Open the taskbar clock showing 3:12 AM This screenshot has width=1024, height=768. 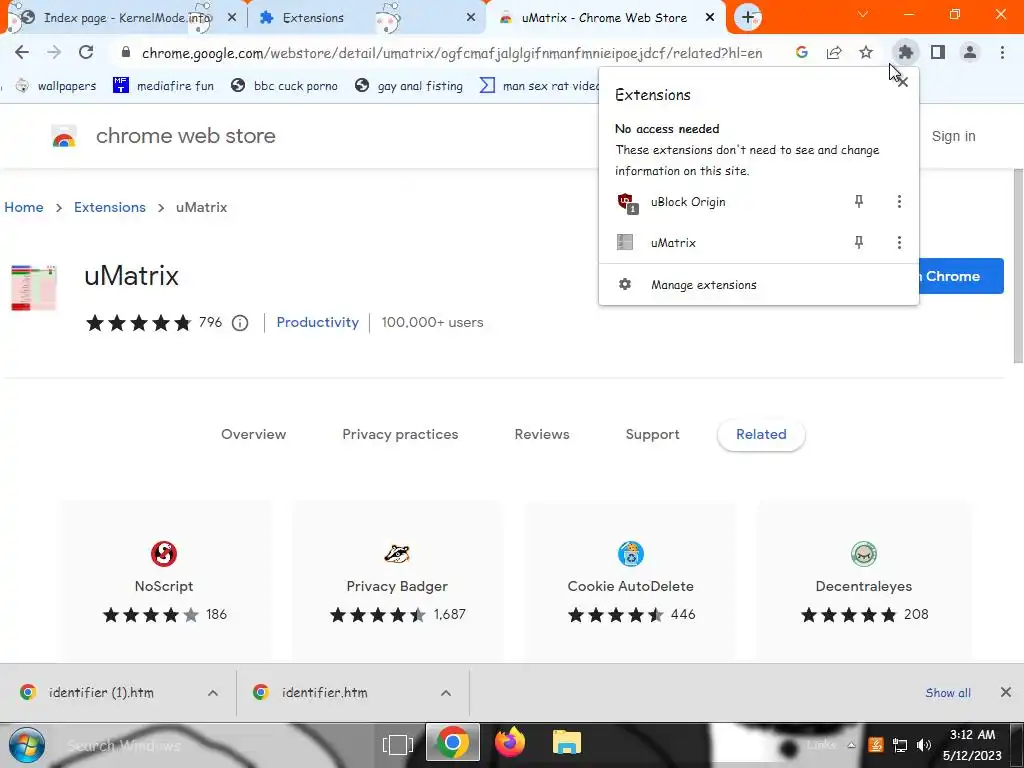[972, 745]
